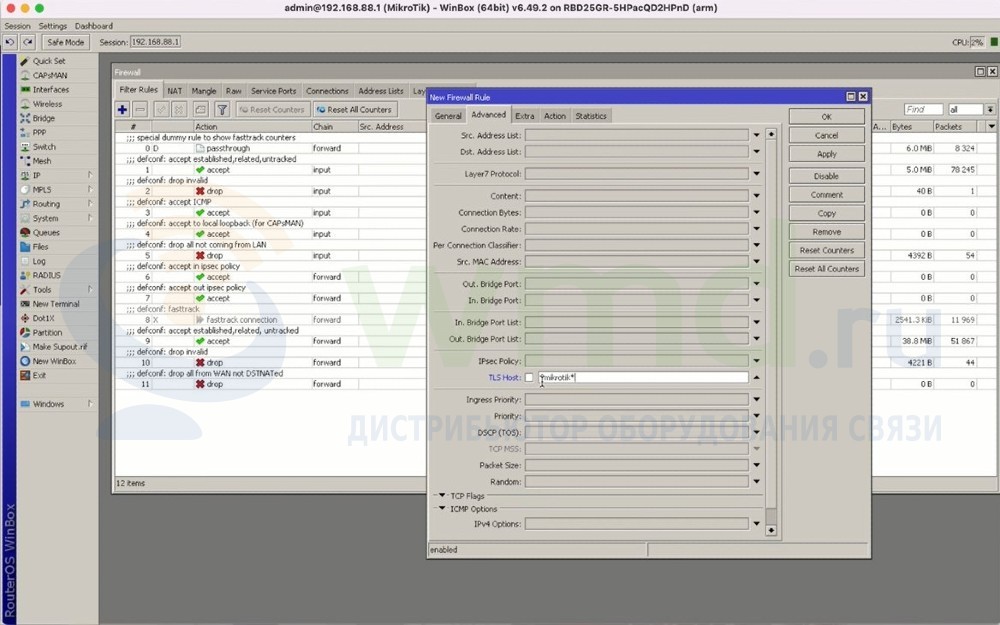Viewport: 1000px width, 625px height.
Task: Expand the Layer7 Protocol field
Action: click(x=756, y=173)
